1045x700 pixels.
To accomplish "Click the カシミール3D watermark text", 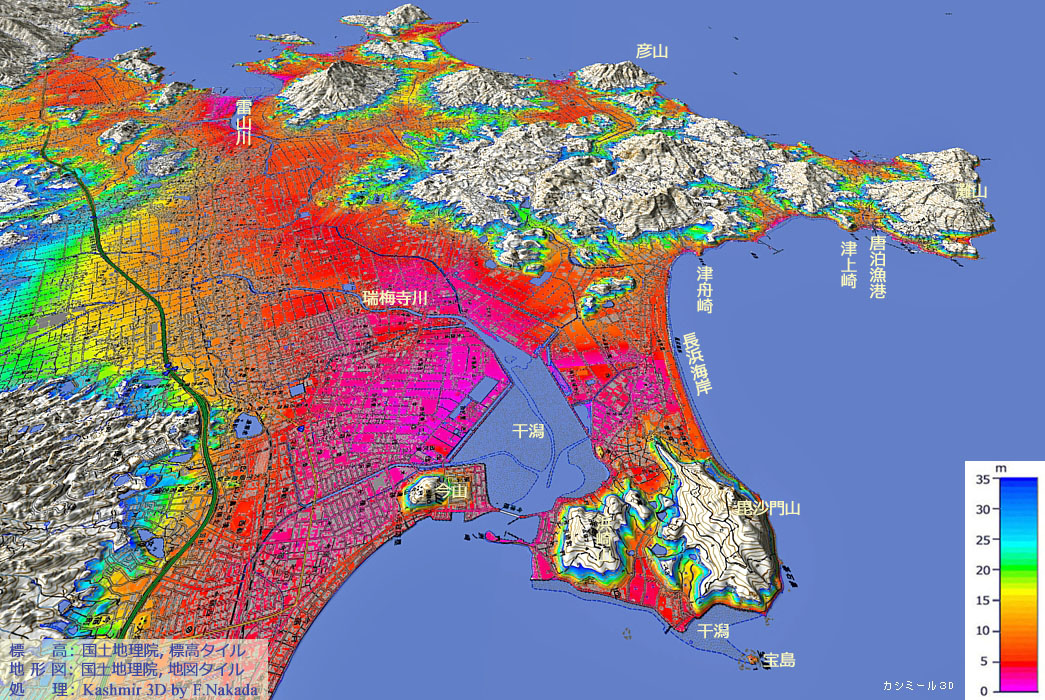I will pyautogui.click(x=918, y=686).
